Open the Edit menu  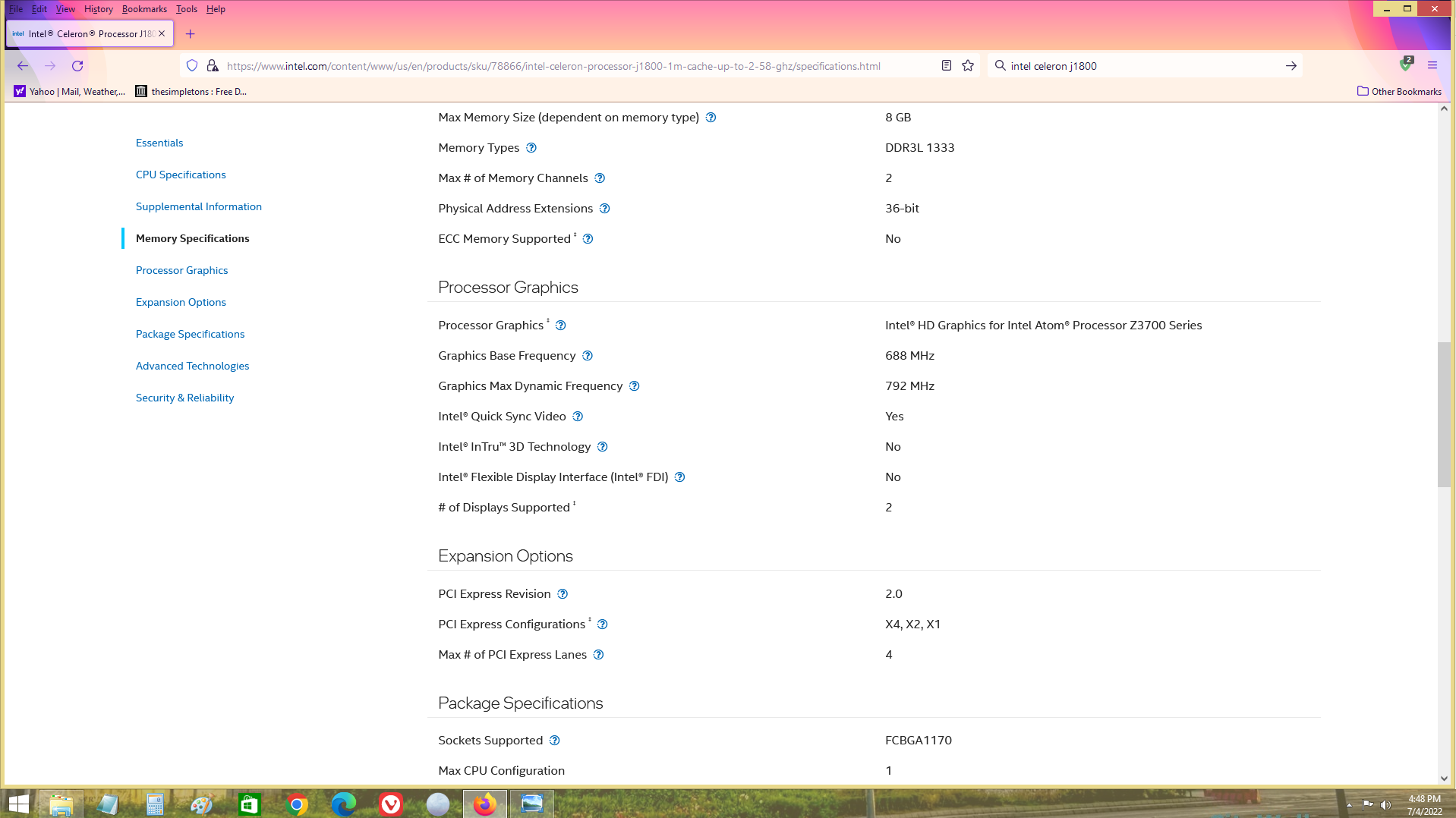[x=39, y=9]
